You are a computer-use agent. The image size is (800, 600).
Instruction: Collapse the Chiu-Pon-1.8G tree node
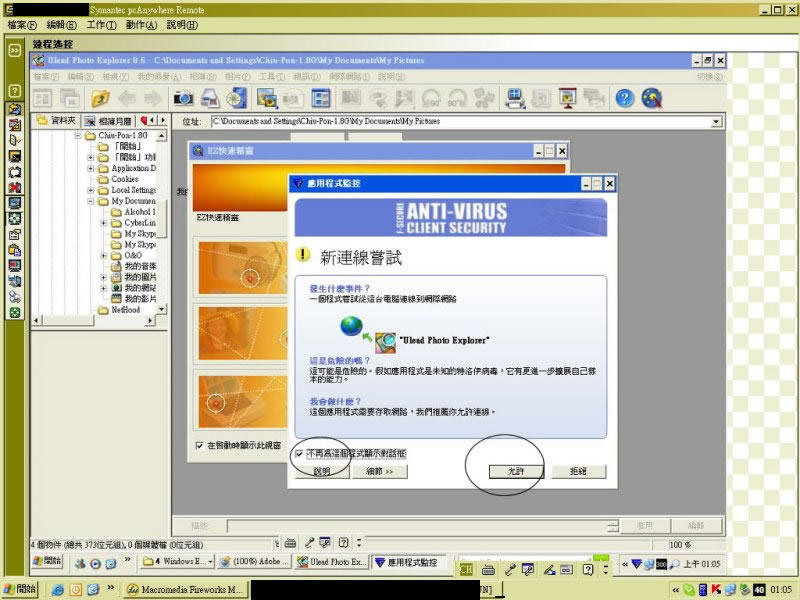coord(78,136)
